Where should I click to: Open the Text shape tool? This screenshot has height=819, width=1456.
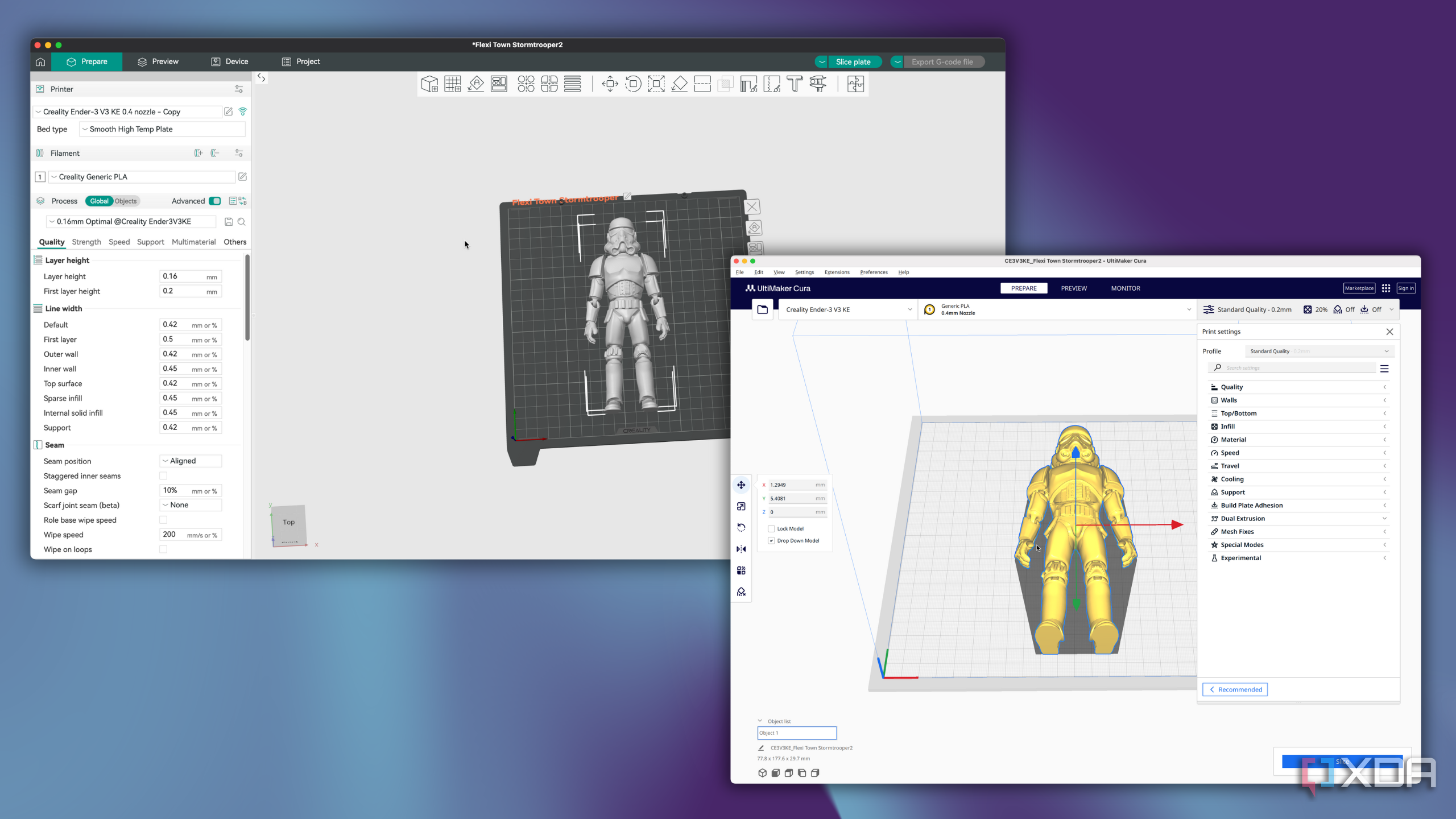tap(795, 84)
